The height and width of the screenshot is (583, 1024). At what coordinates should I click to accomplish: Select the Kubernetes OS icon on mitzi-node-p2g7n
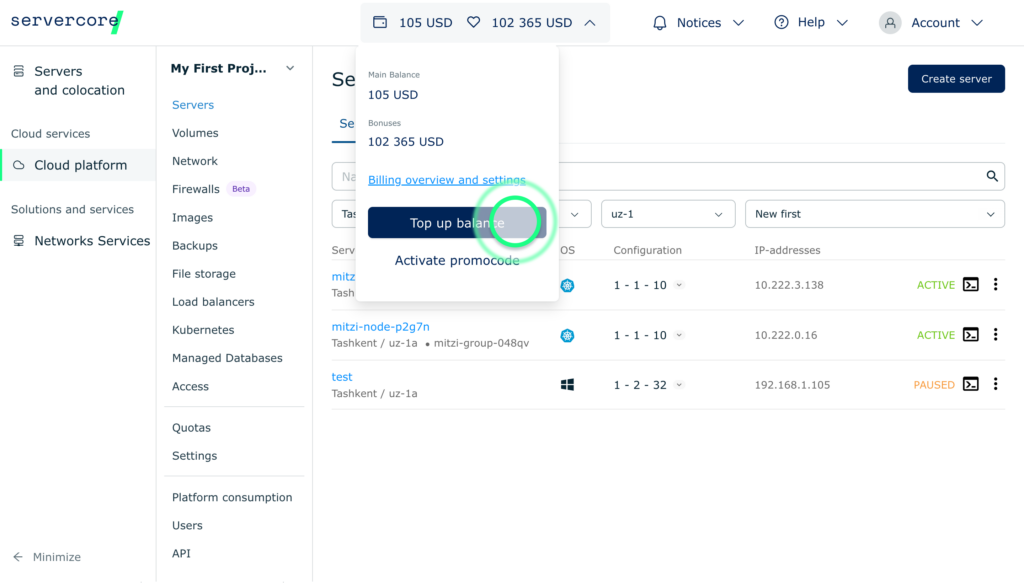pyautogui.click(x=567, y=336)
